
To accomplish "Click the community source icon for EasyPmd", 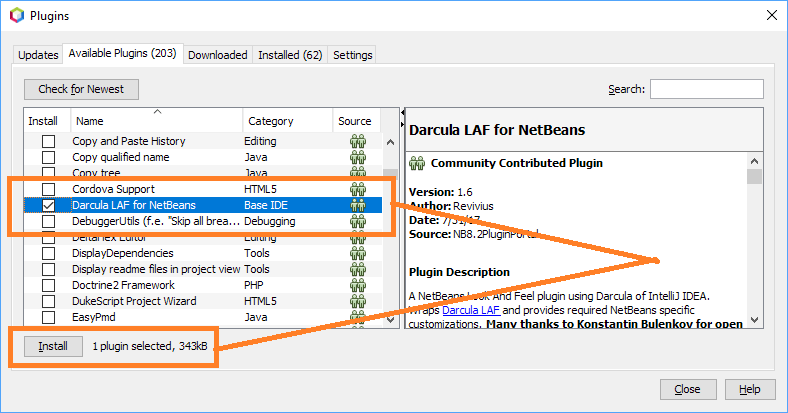I will [x=358, y=318].
